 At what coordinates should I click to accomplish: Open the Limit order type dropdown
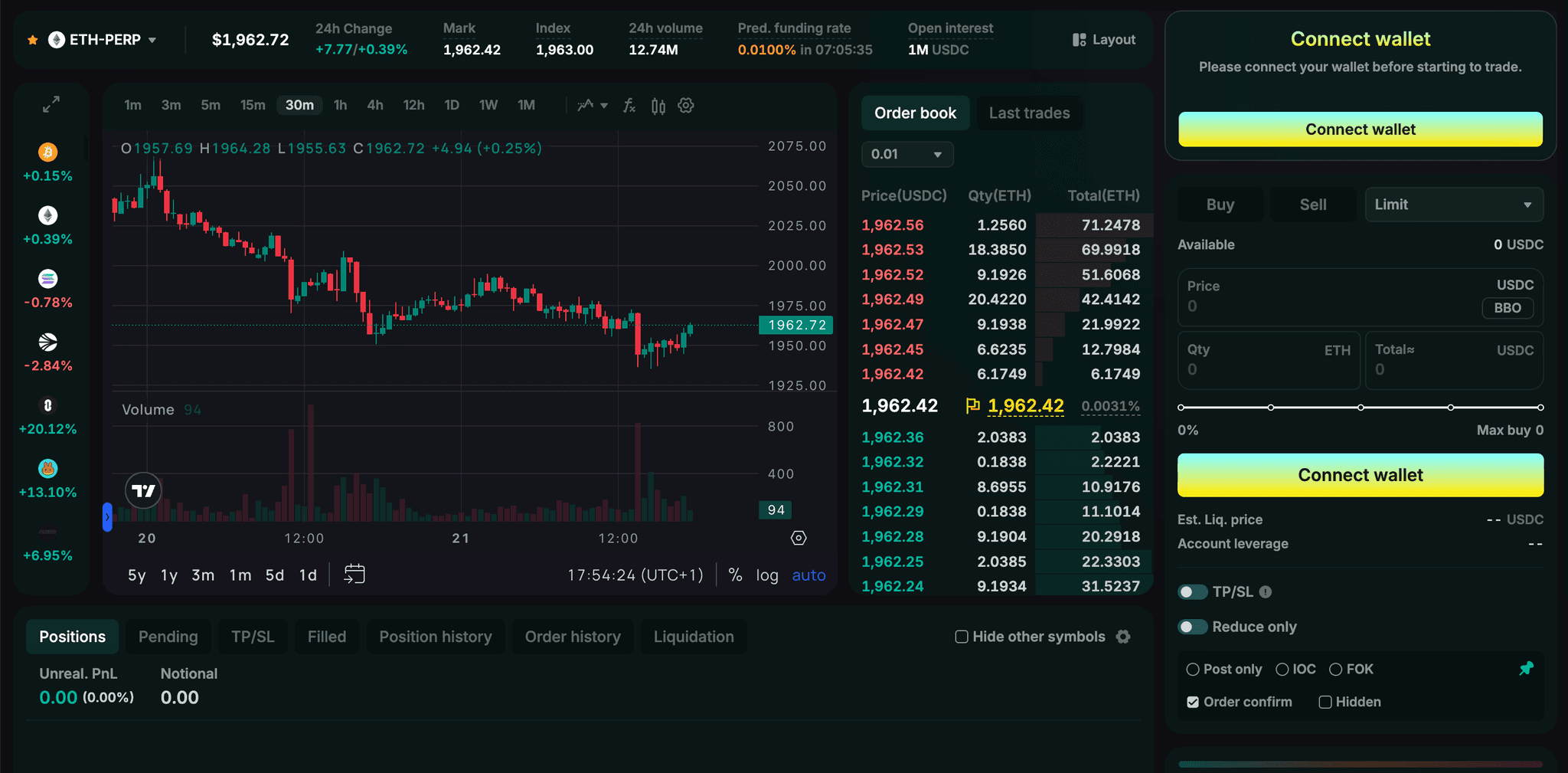point(1454,205)
